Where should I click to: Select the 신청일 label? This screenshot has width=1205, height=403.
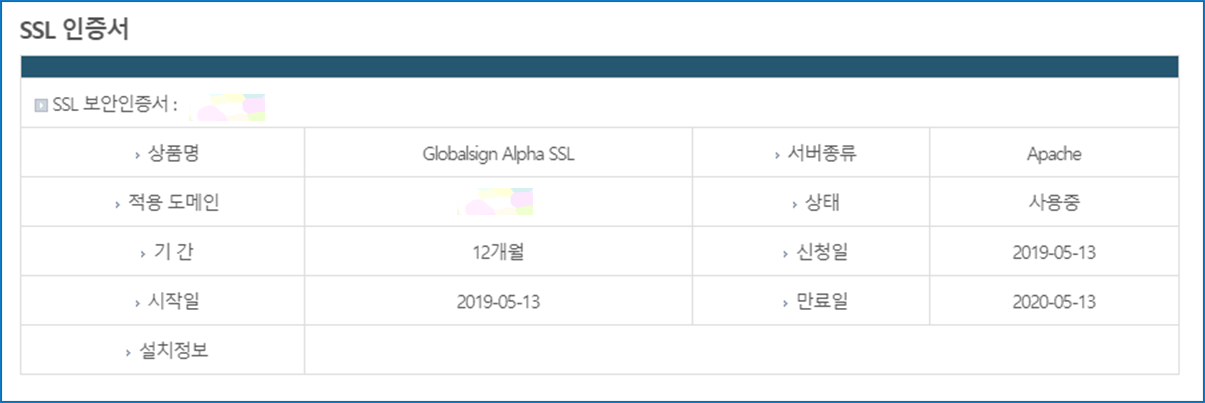coord(819,252)
